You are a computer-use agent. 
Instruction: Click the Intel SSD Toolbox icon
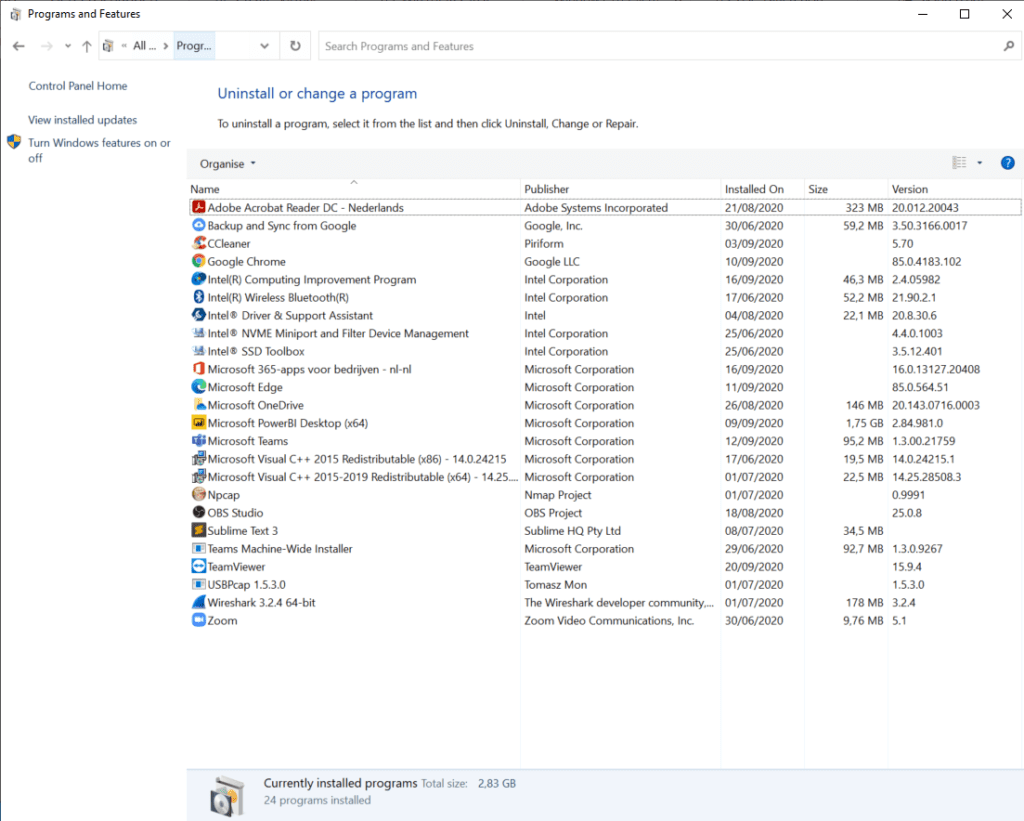(x=199, y=351)
